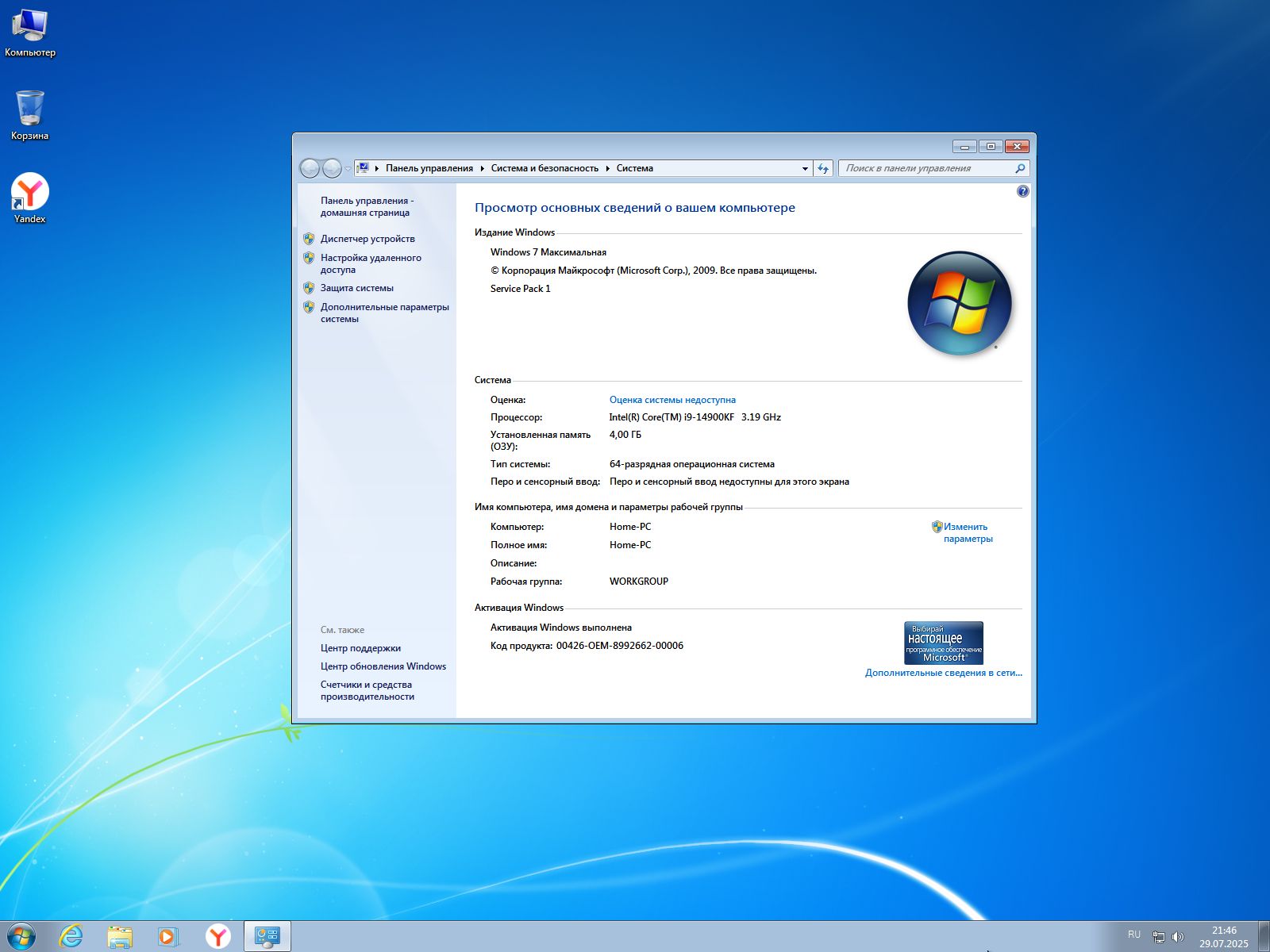Minimize the Система window
The height and width of the screenshot is (952, 1270).
click(x=964, y=147)
